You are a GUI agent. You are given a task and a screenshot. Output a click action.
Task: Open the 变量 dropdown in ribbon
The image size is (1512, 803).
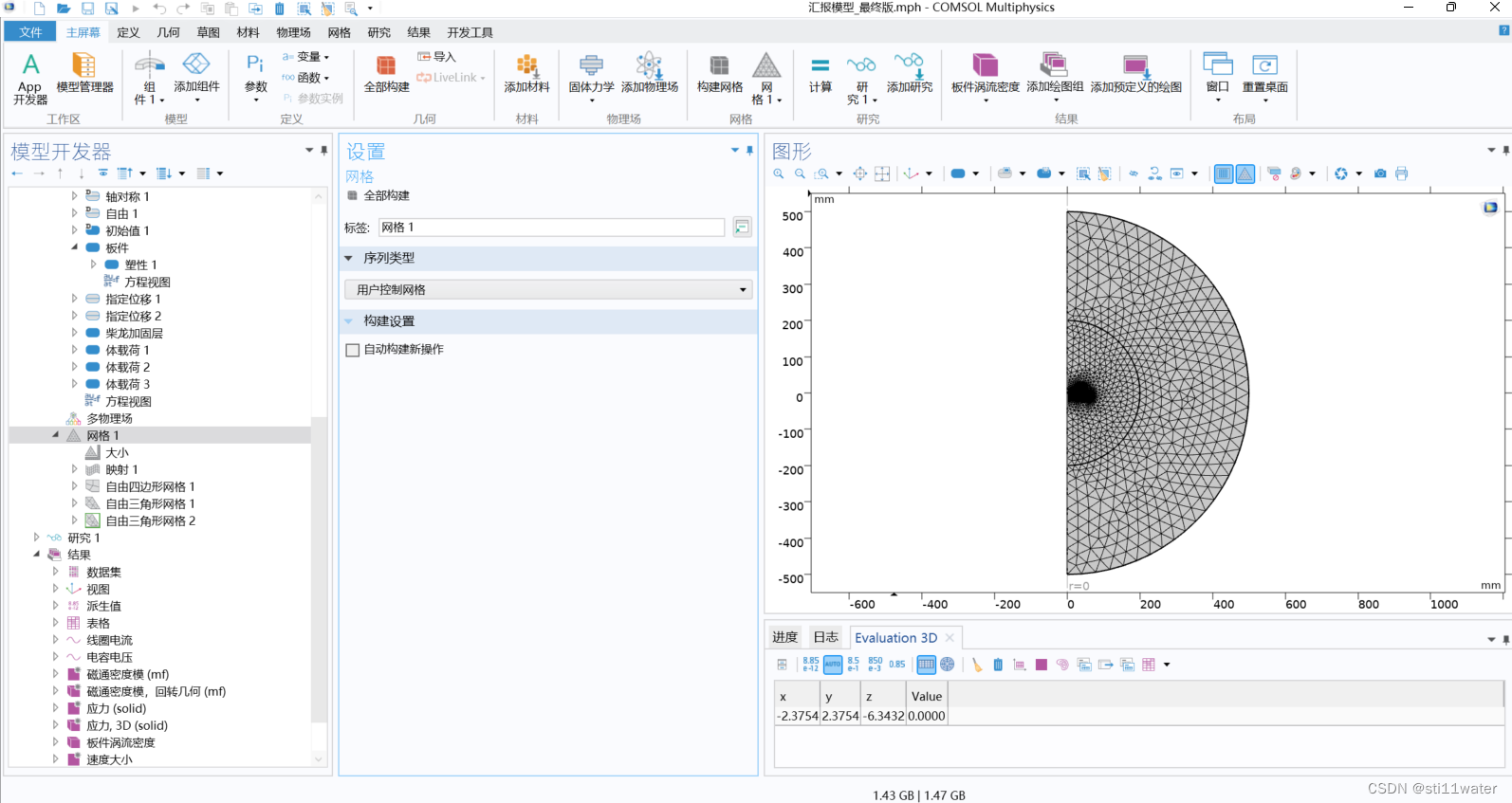pyautogui.click(x=306, y=57)
